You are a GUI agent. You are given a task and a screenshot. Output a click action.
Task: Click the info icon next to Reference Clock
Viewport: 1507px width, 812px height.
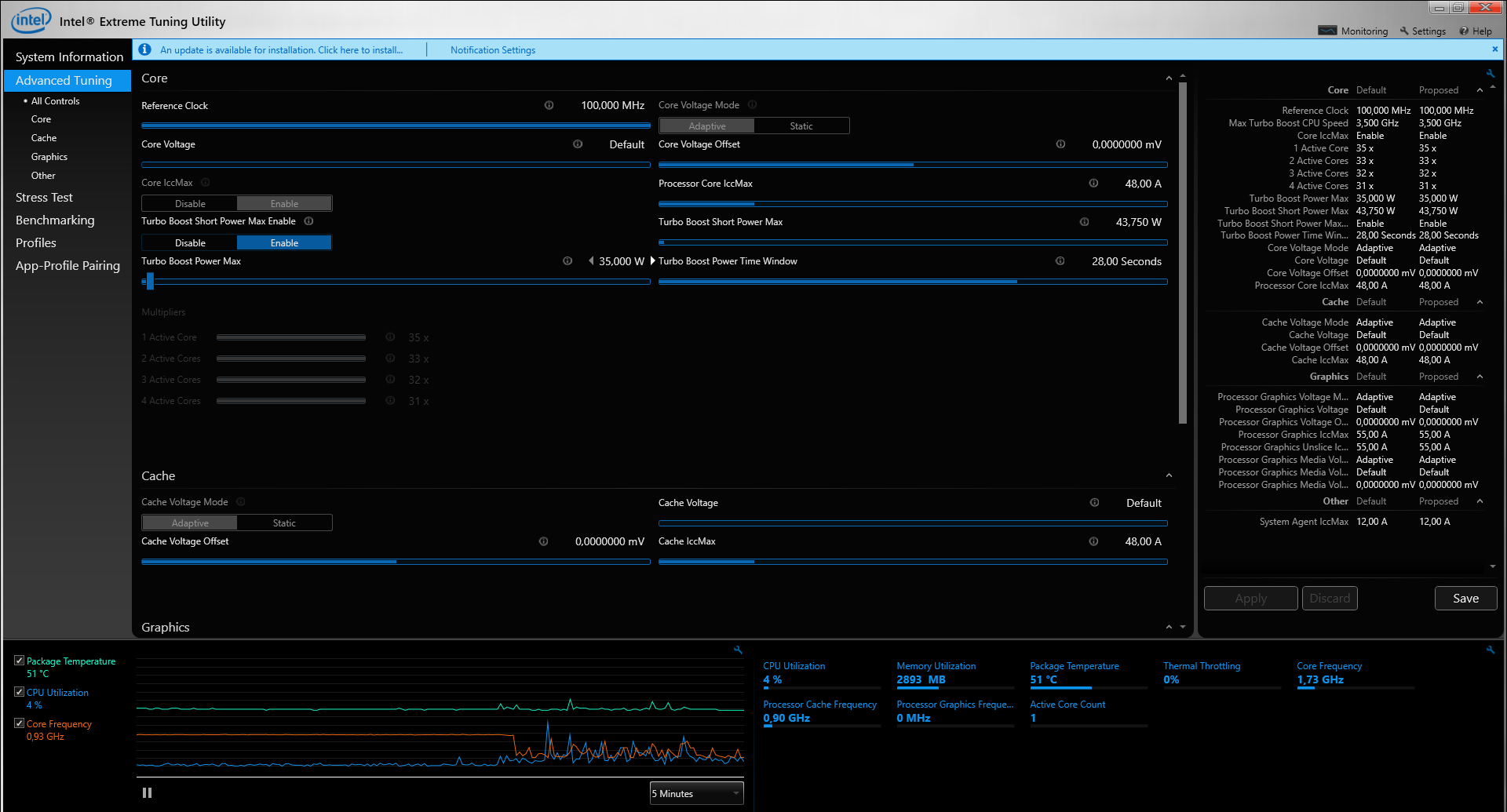549,105
